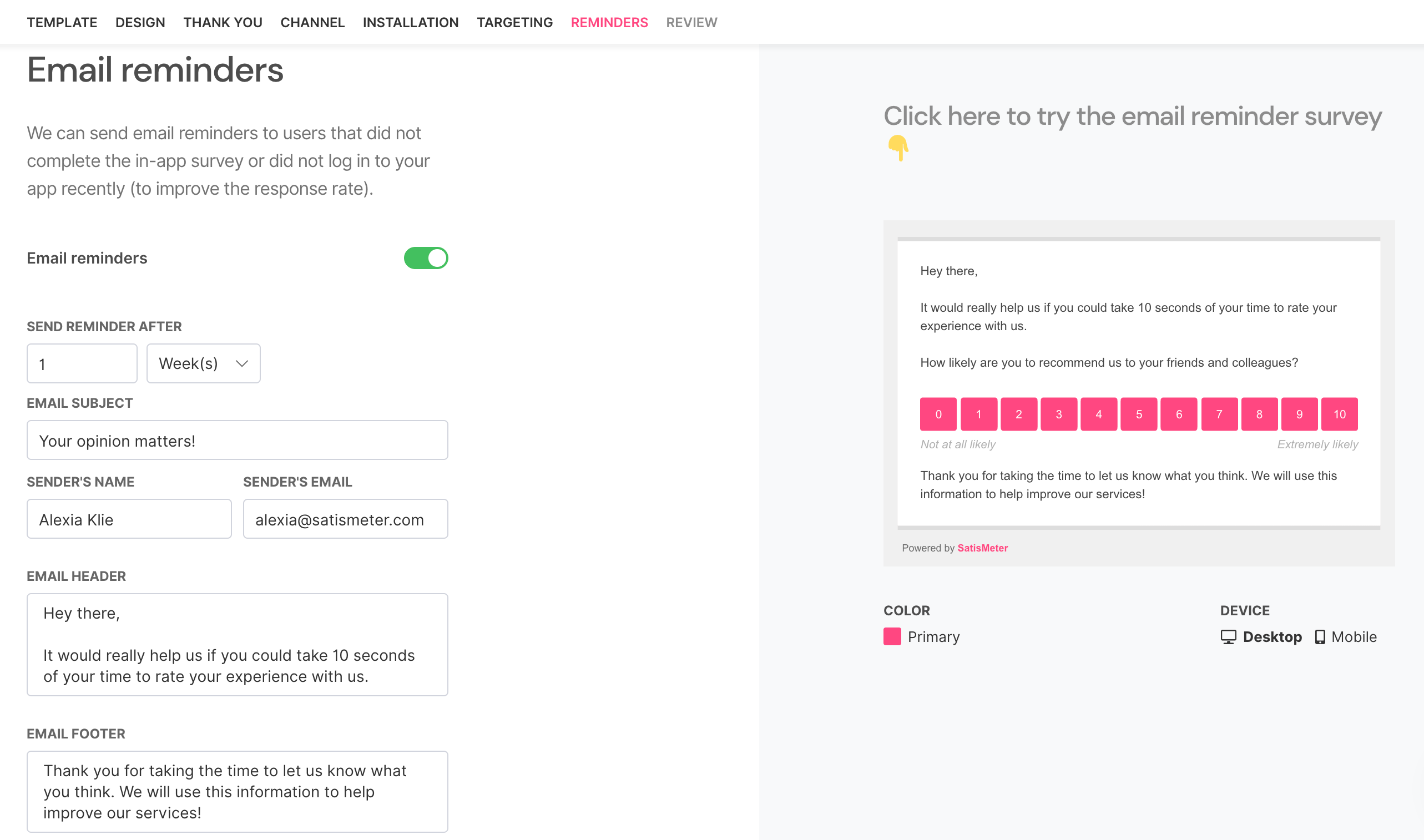Click the SEND REMINDER AFTER label
The height and width of the screenshot is (840, 1424).
tap(104, 327)
